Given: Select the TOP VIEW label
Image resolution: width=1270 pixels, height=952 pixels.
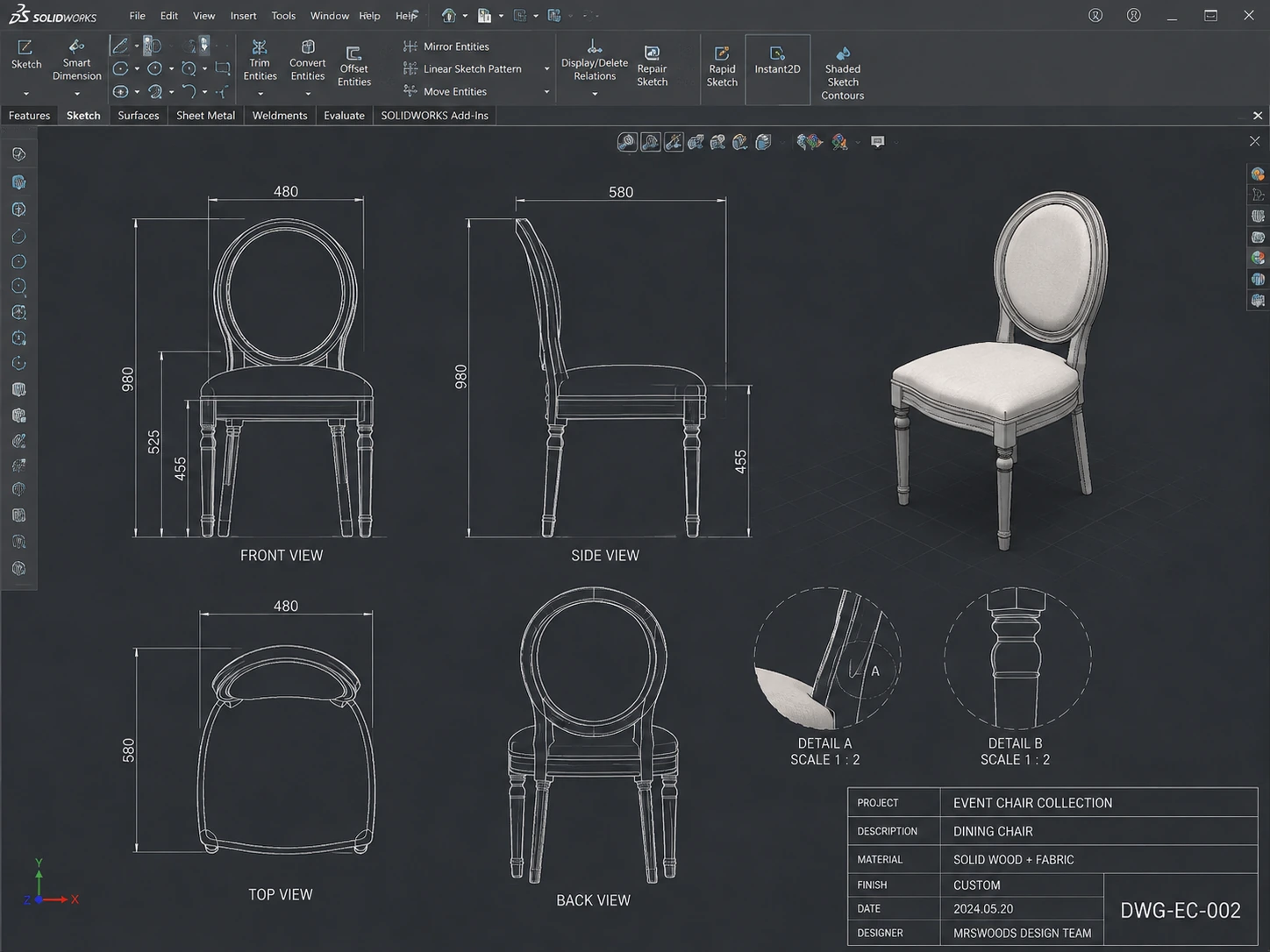Looking at the screenshot, I should 280,895.
